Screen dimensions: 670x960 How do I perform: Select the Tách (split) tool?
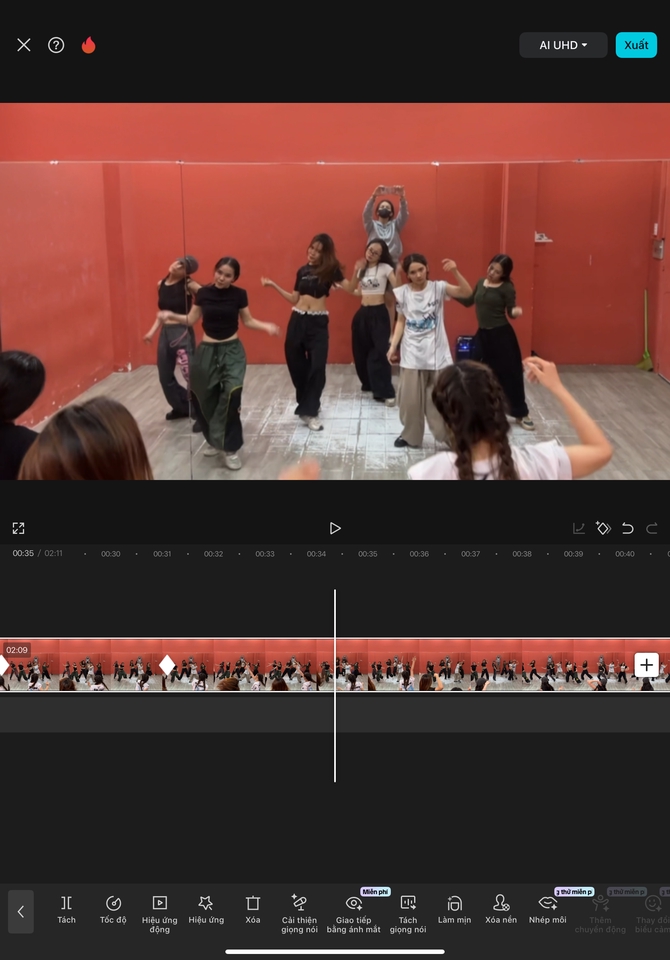point(66,909)
